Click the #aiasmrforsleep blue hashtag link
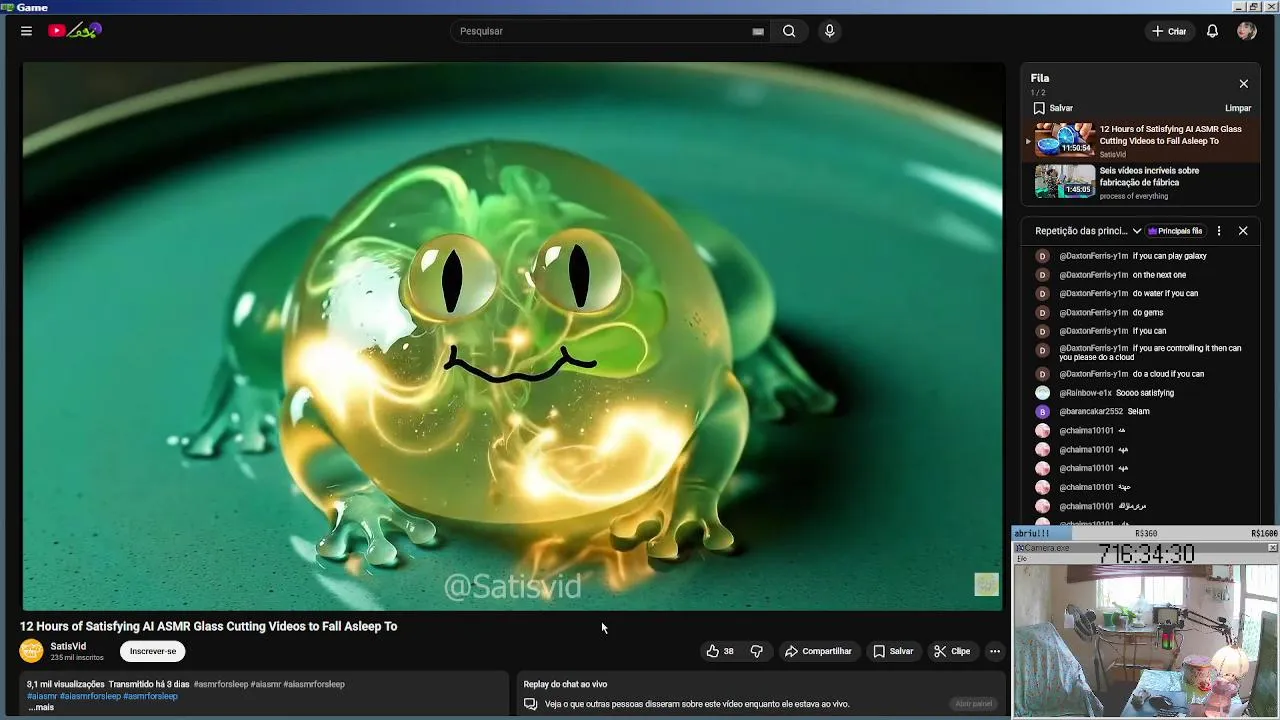 (90, 696)
